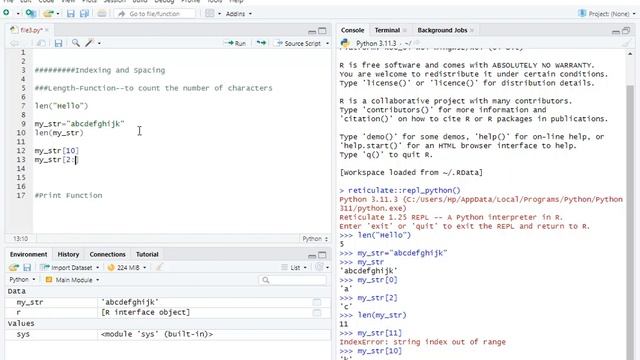640x360 pixels.
Task: Expand the recent files dropdown arrow
Action: pyautogui.click(x=58, y=13)
